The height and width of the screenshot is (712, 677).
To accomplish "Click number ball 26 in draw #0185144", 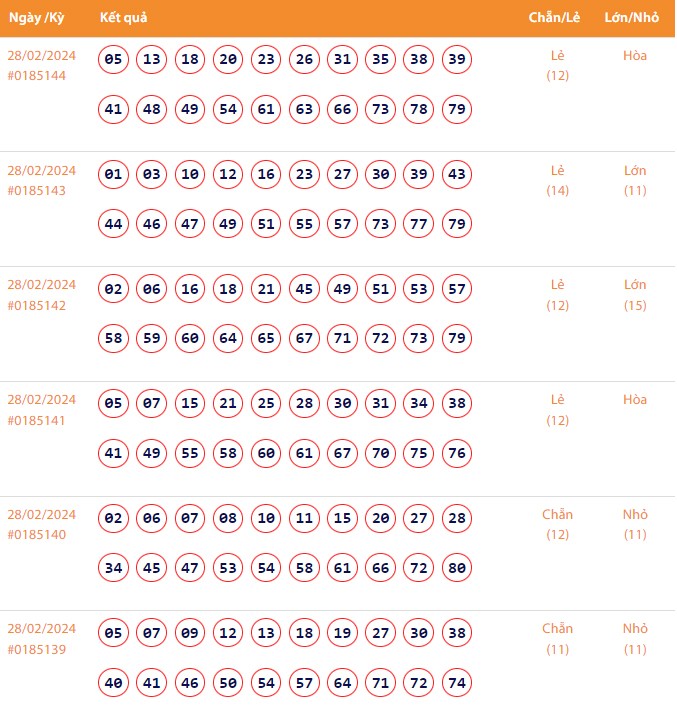I will click(x=305, y=60).
